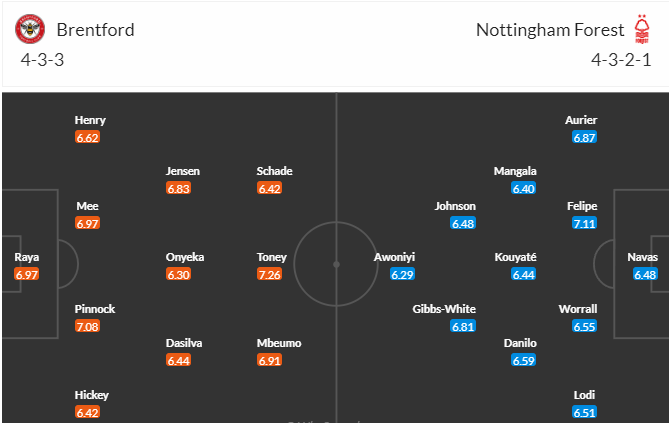Select player Aurier in Forest defence
The height and width of the screenshot is (423, 669).
pyautogui.click(x=581, y=120)
